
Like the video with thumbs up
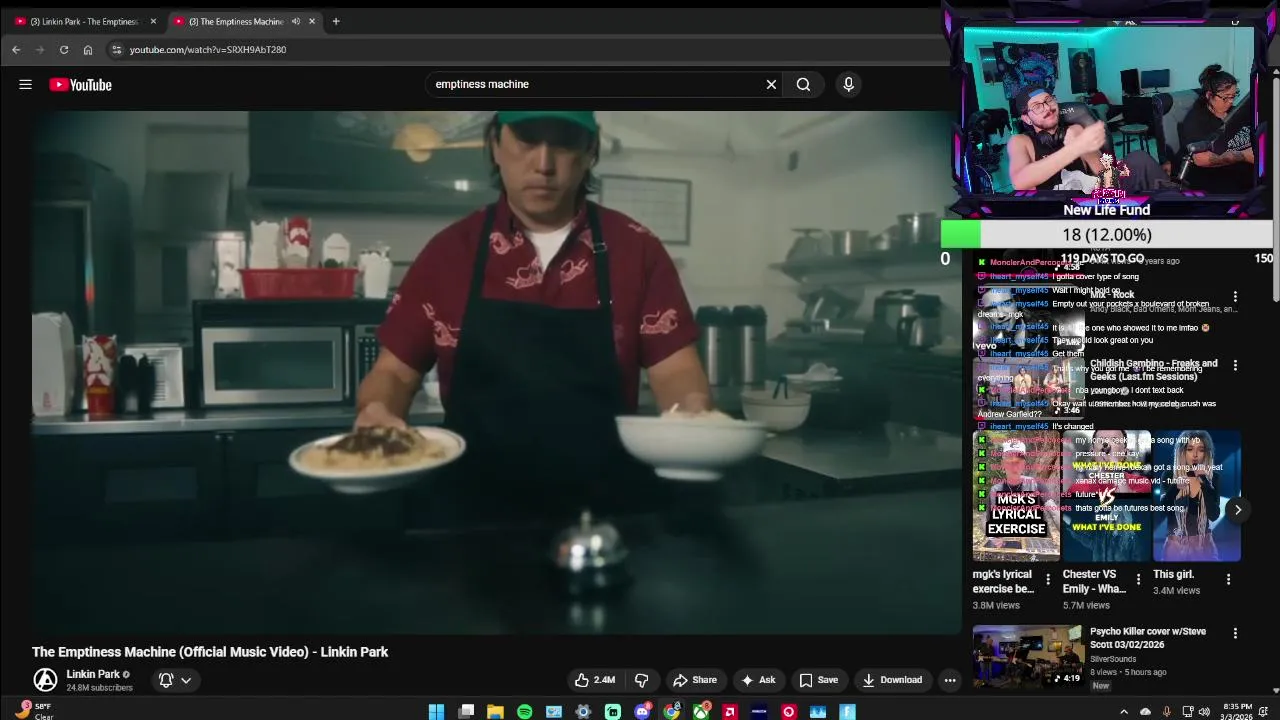click(x=595, y=680)
